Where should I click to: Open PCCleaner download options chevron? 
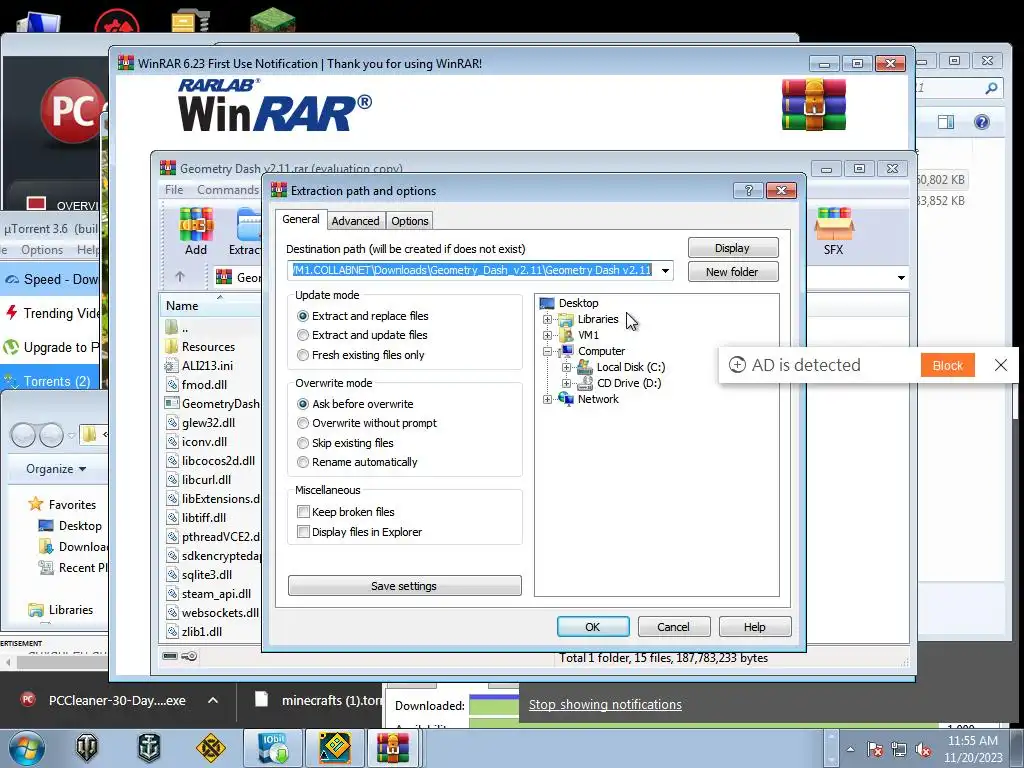213,700
